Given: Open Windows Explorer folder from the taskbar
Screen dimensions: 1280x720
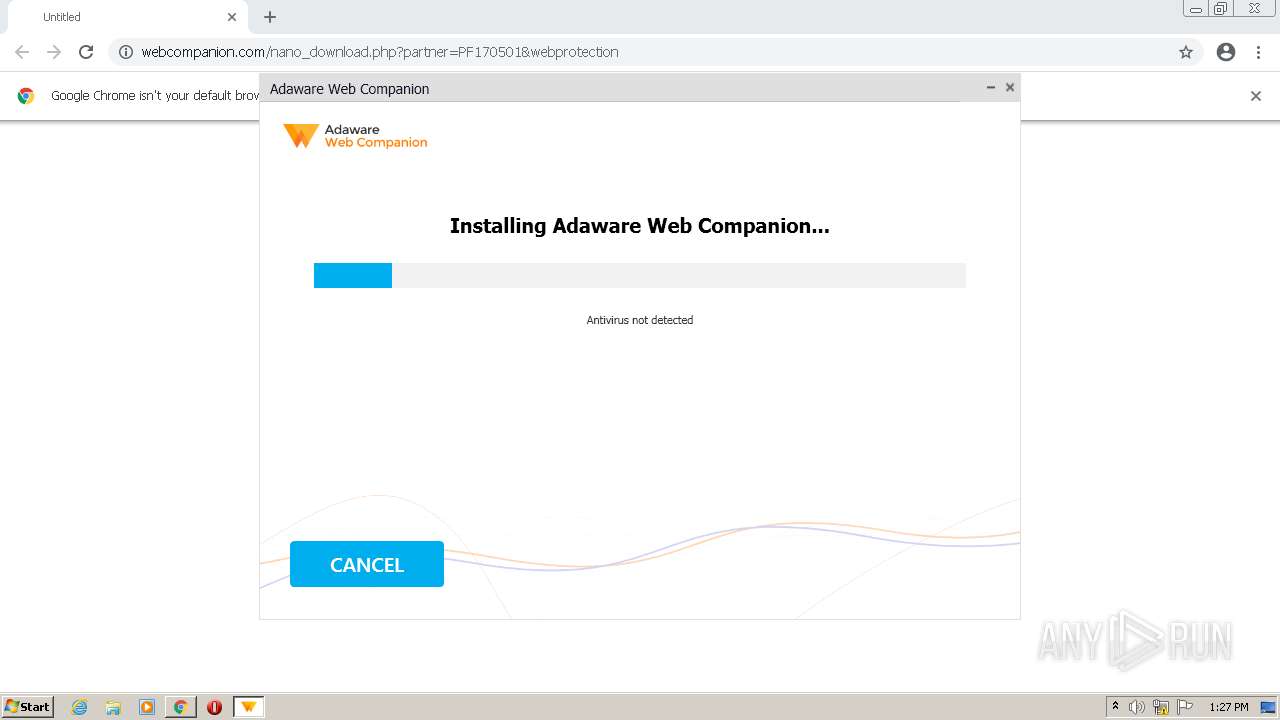Looking at the screenshot, I should pyautogui.click(x=113, y=707).
